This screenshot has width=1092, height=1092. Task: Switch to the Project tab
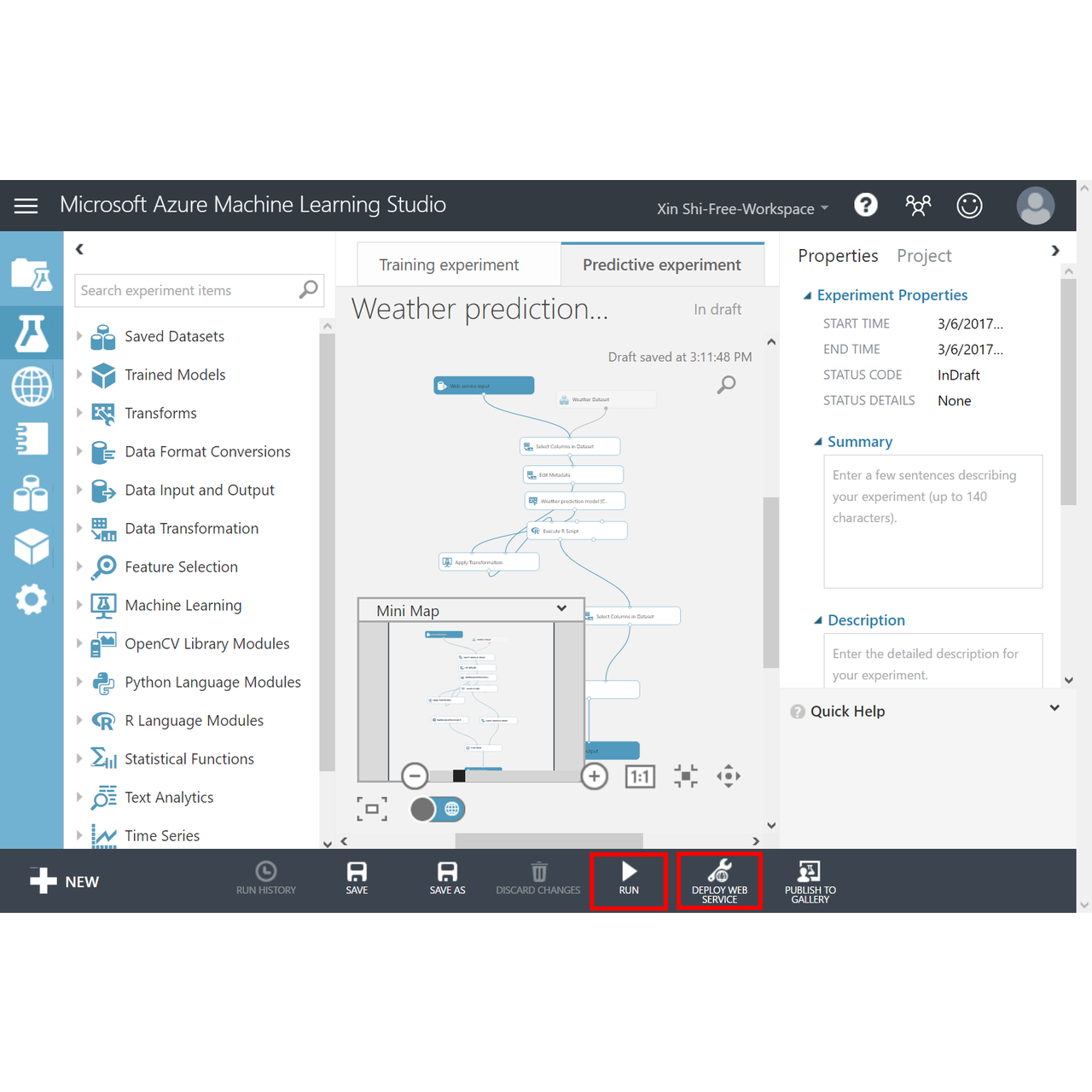pos(924,256)
